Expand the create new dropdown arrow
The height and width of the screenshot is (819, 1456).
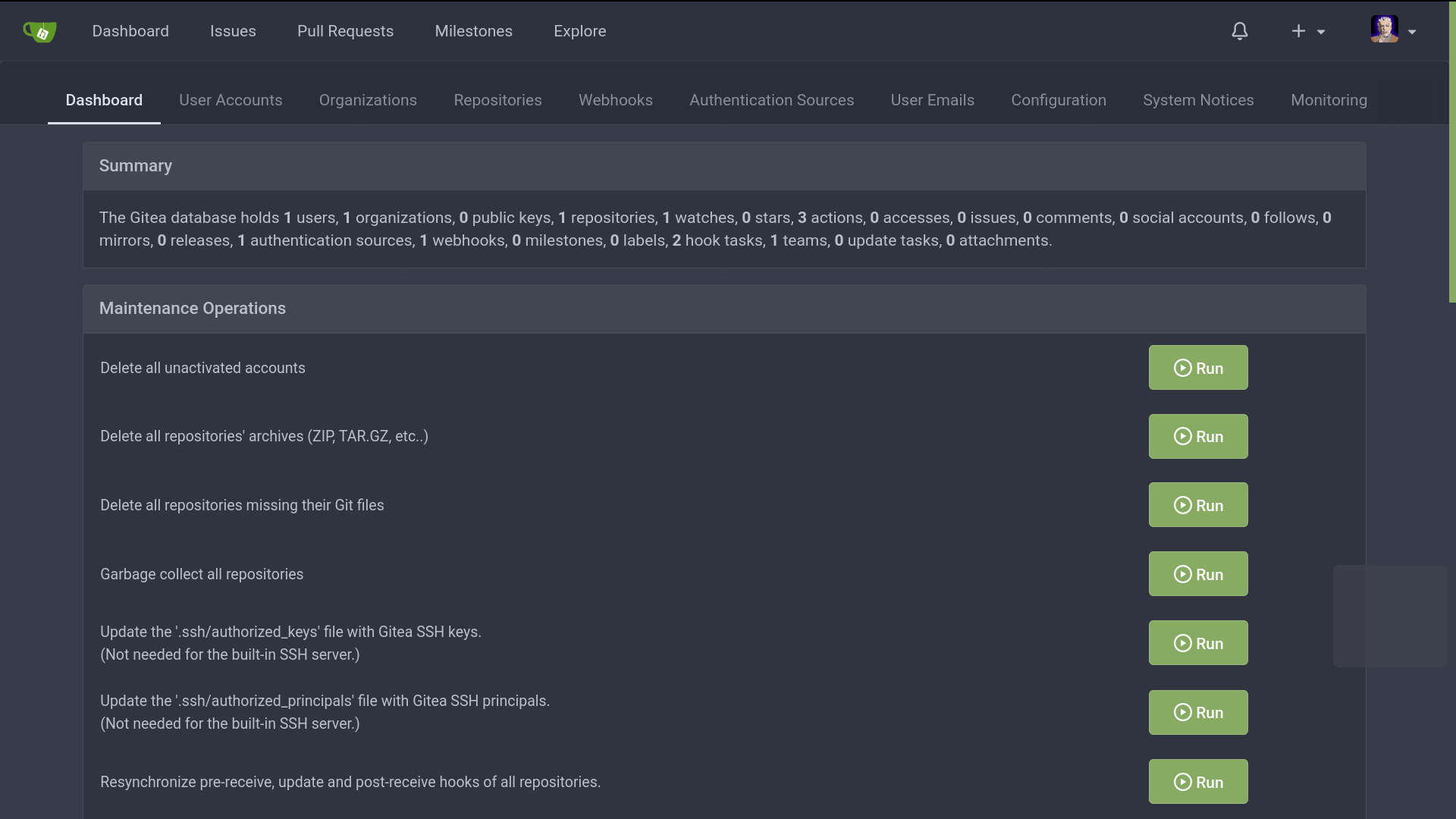click(x=1321, y=32)
